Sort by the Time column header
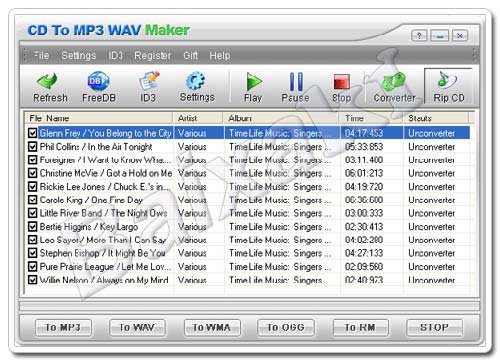 point(371,118)
